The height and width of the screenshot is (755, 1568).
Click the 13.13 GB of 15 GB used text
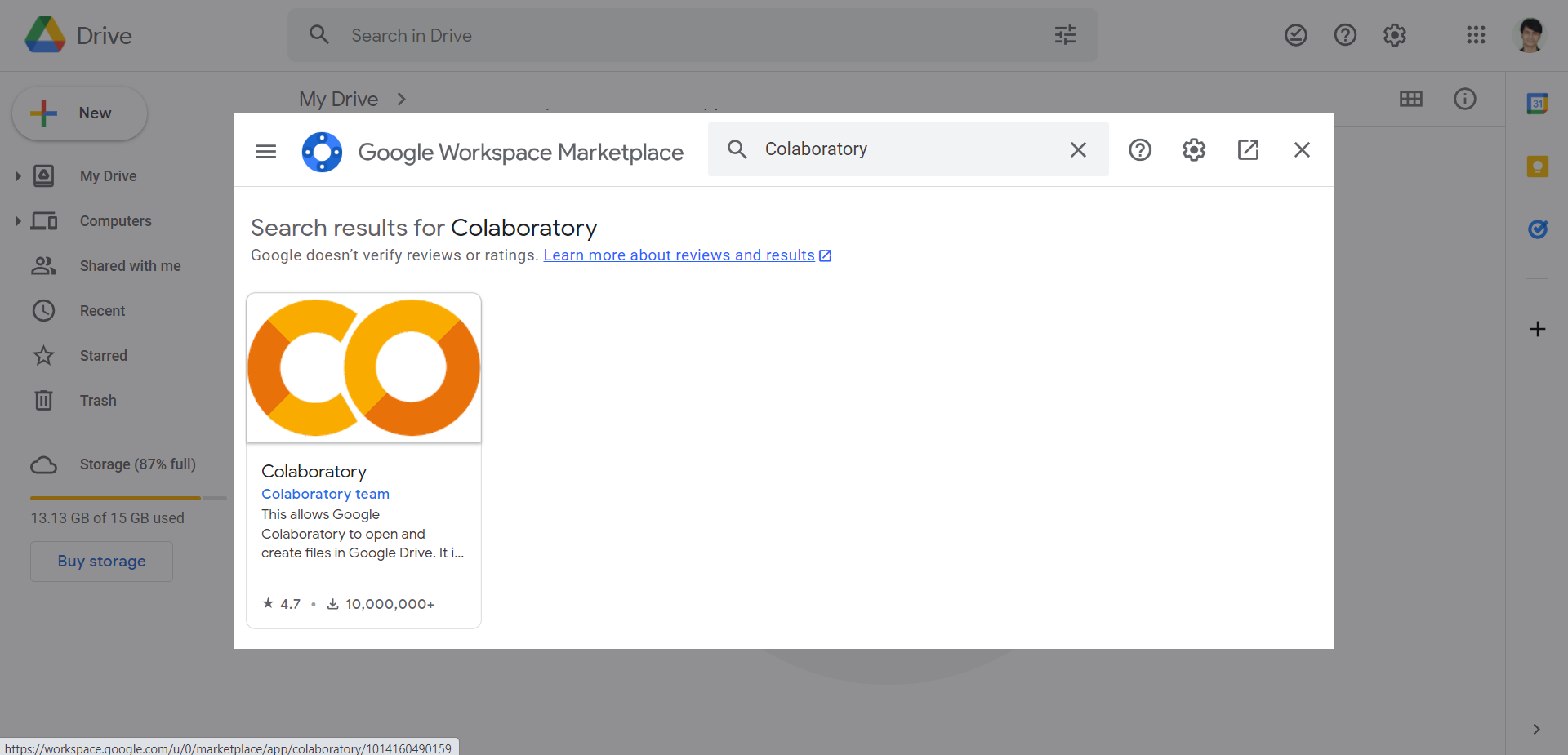pos(107,518)
